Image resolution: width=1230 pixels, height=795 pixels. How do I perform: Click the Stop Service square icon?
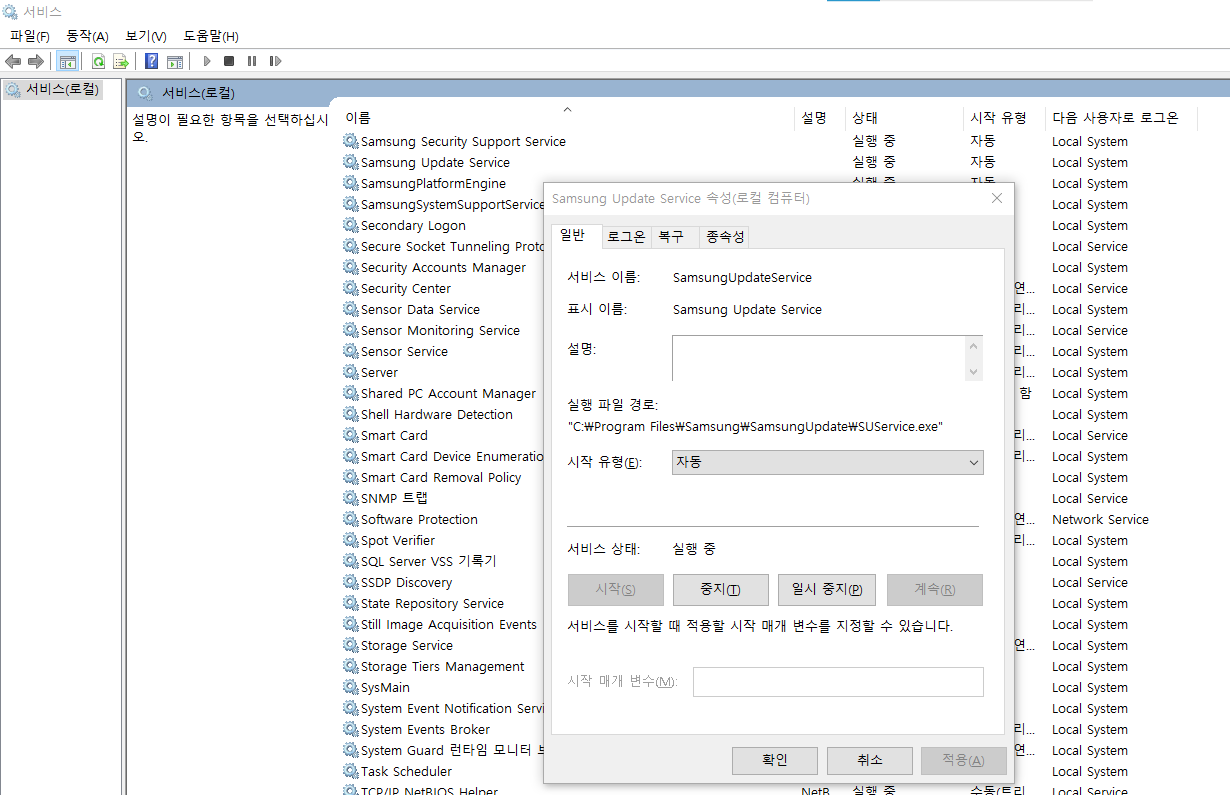[x=229, y=61]
